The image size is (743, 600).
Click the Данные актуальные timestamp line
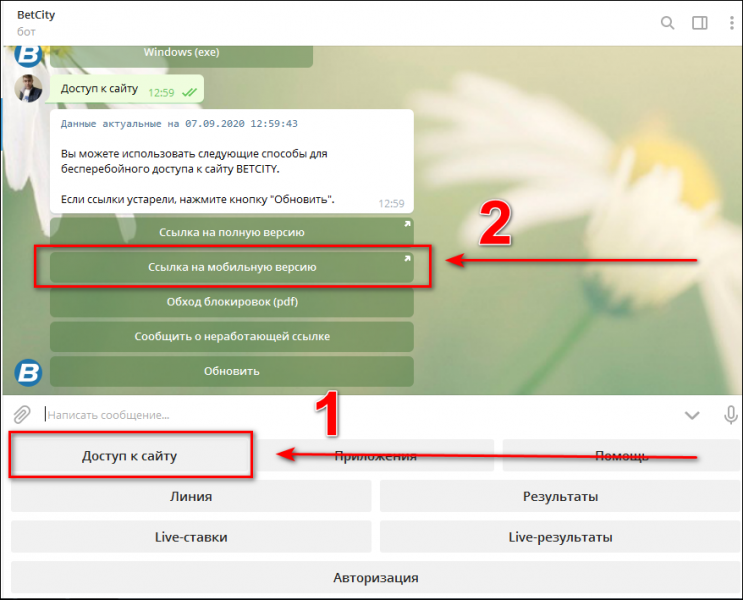click(179, 124)
